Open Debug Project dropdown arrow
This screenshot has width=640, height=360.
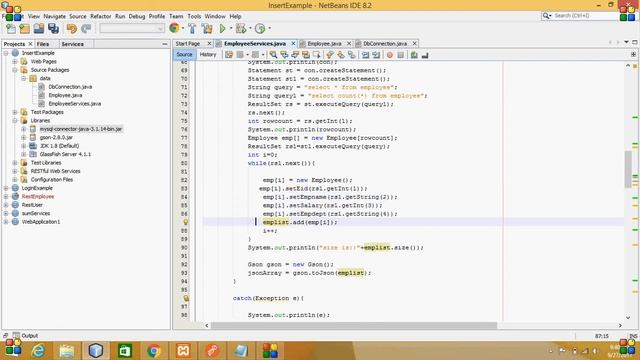tap(250, 29)
